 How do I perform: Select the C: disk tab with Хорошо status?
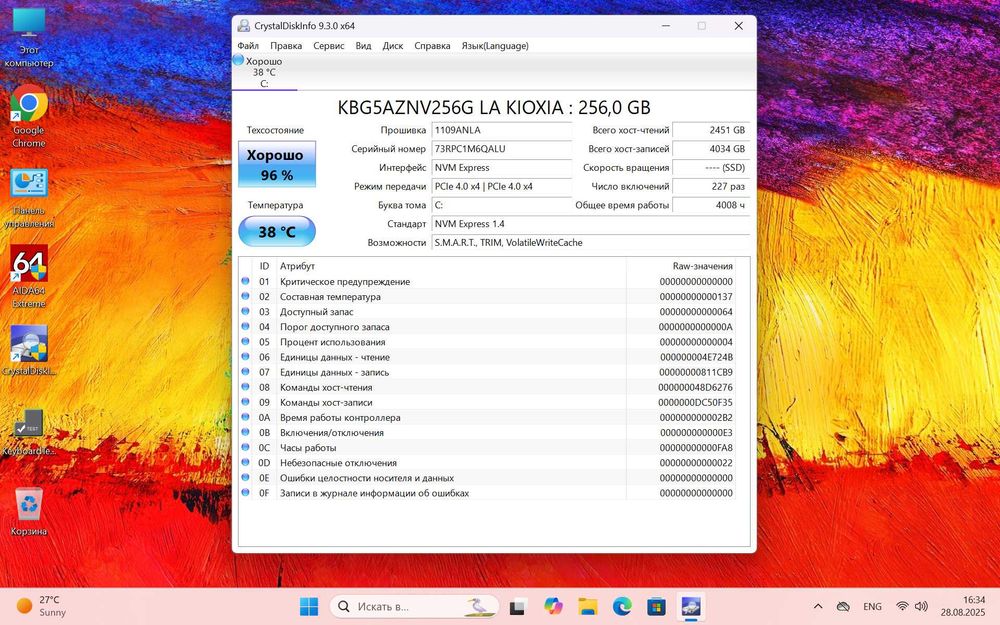[264, 72]
